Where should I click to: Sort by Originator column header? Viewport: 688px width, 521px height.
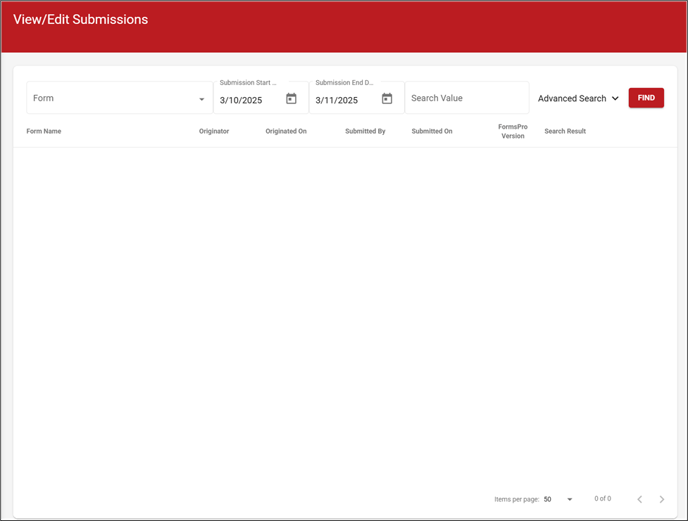pyautogui.click(x=214, y=131)
